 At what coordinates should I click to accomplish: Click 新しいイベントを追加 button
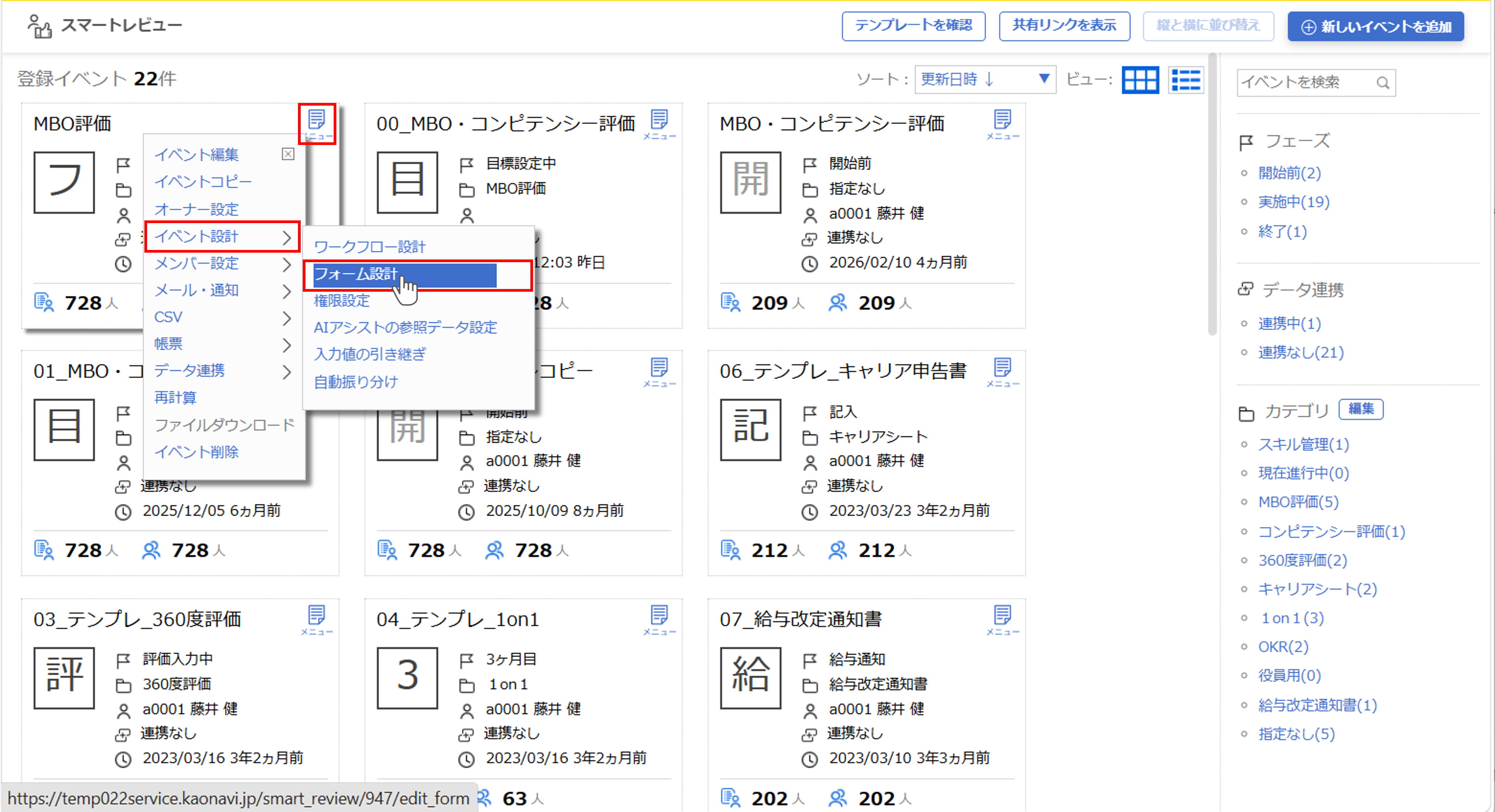coord(1375,27)
